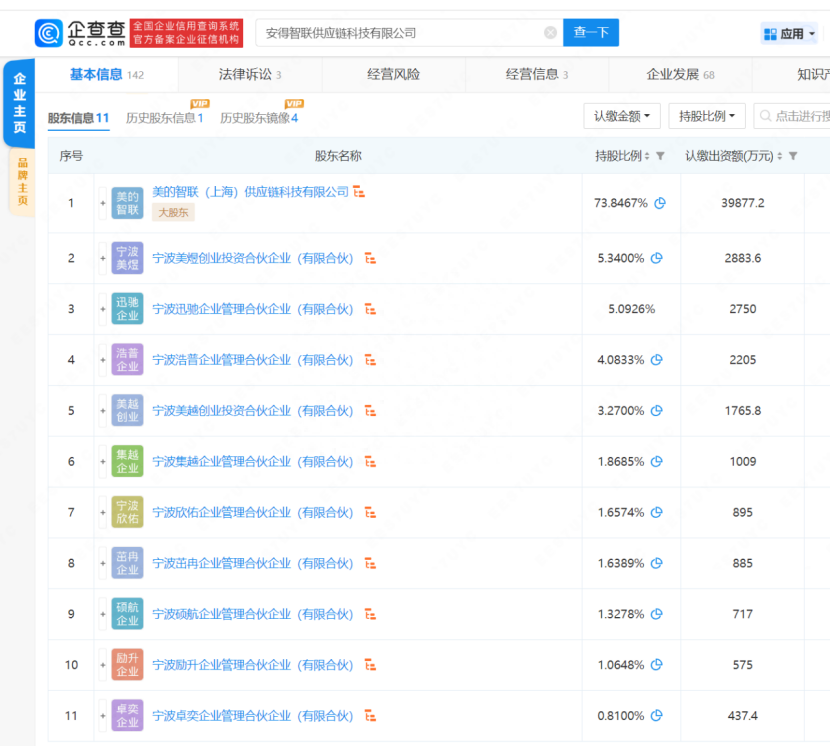Filter the 认缴出资额 column with funnel icon
This screenshot has height=746, width=830.
[x=793, y=156]
